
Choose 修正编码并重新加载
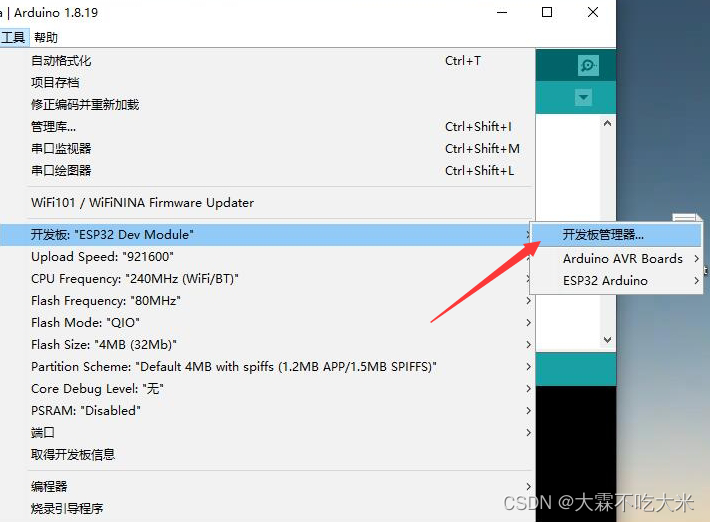[x=267, y=105]
